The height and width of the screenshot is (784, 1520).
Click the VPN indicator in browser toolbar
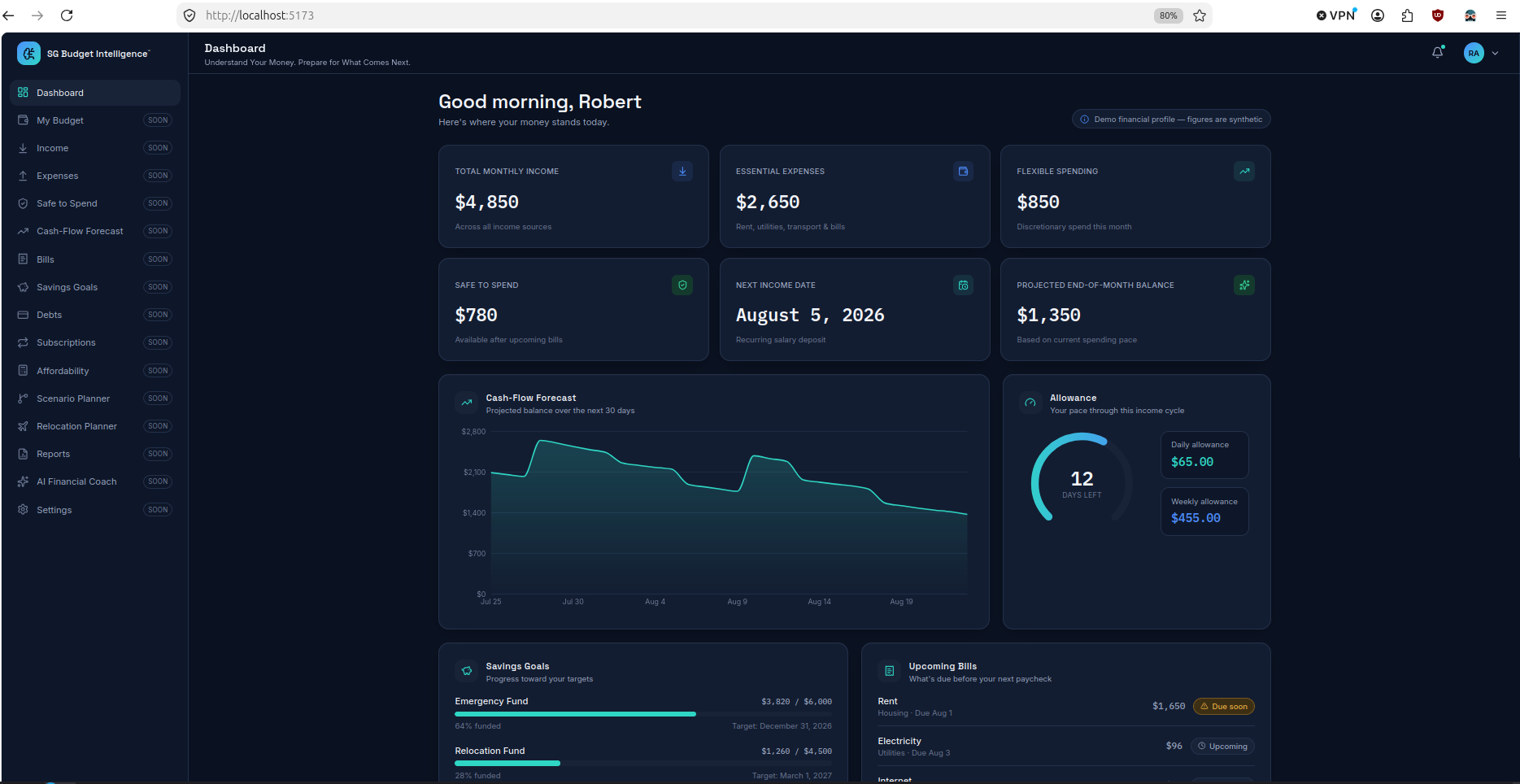[1337, 15]
